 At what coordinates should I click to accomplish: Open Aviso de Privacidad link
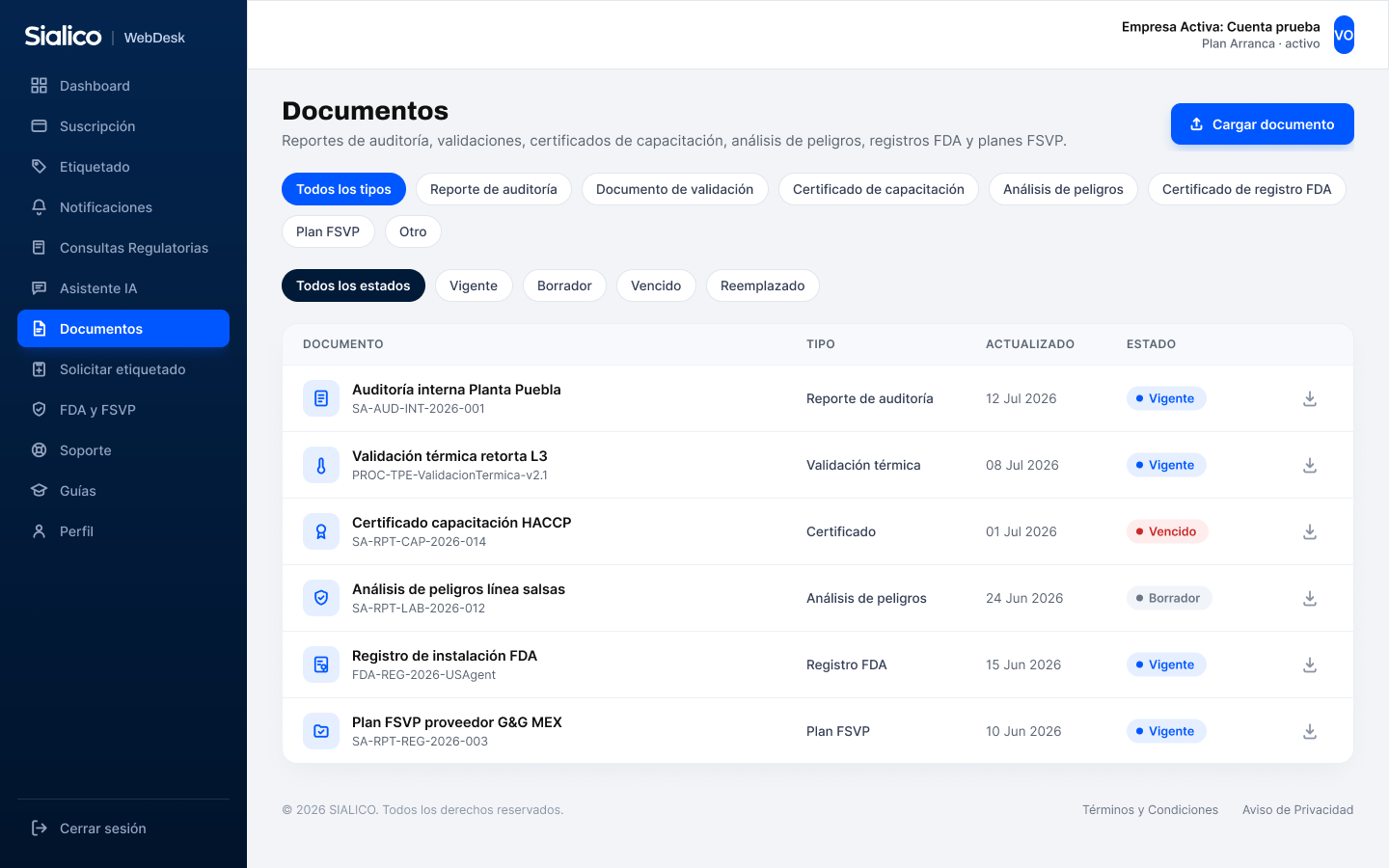pos(1297,810)
